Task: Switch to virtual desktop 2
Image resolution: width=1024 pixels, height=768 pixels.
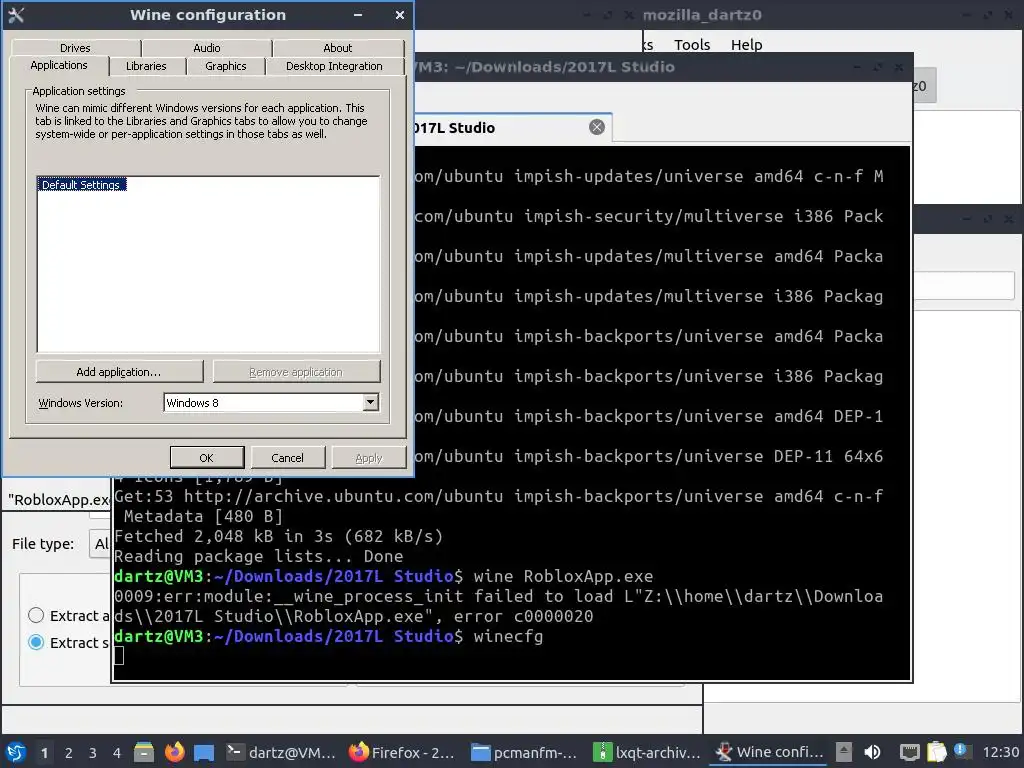Action: tap(69, 753)
